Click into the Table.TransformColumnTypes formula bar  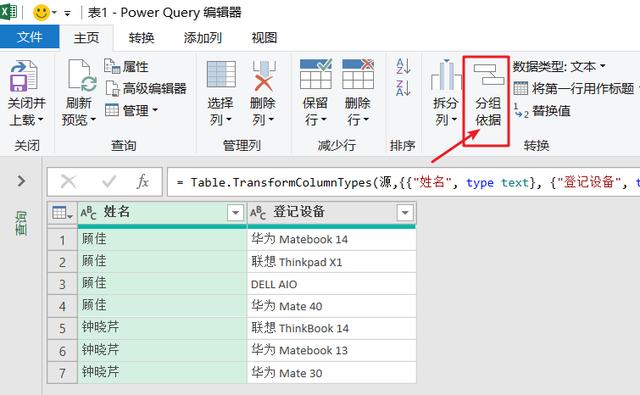[x=403, y=182]
